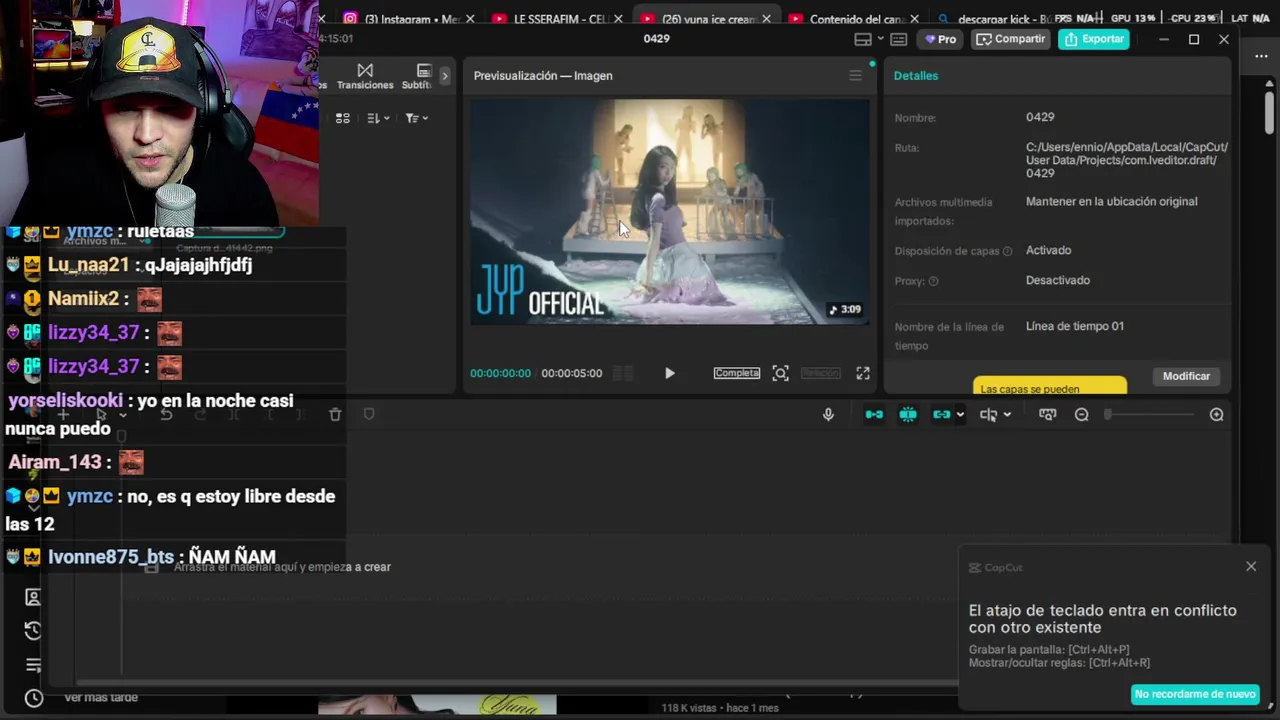Viewport: 1280px width, 720px height.
Task: Open the Subtítulos panel
Action: coord(419,76)
